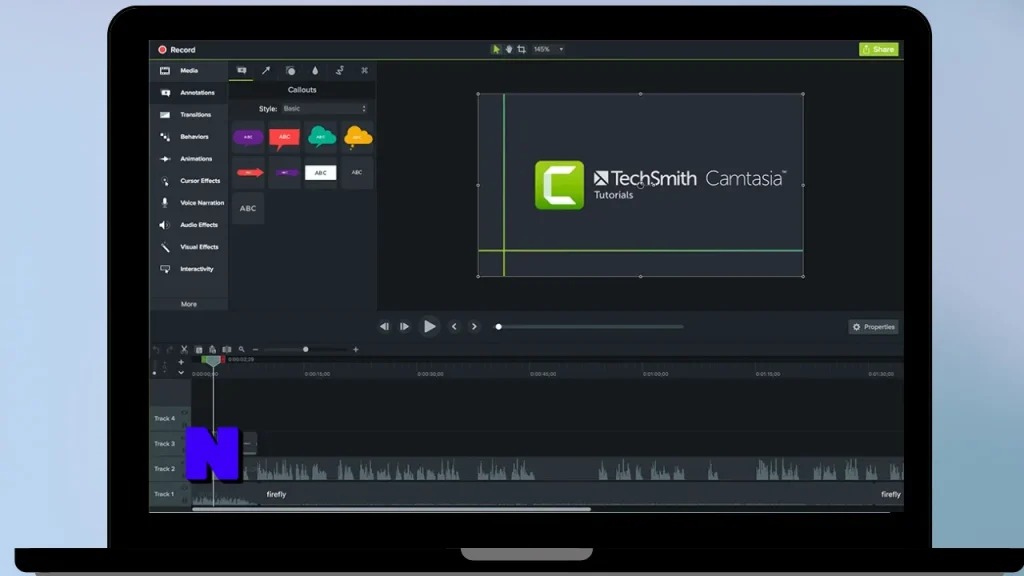Image resolution: width=1024 pixels, height=576 pixels.
Task: Click the TechSmith Camtasia logo on canvas
Action: [660, 185]
